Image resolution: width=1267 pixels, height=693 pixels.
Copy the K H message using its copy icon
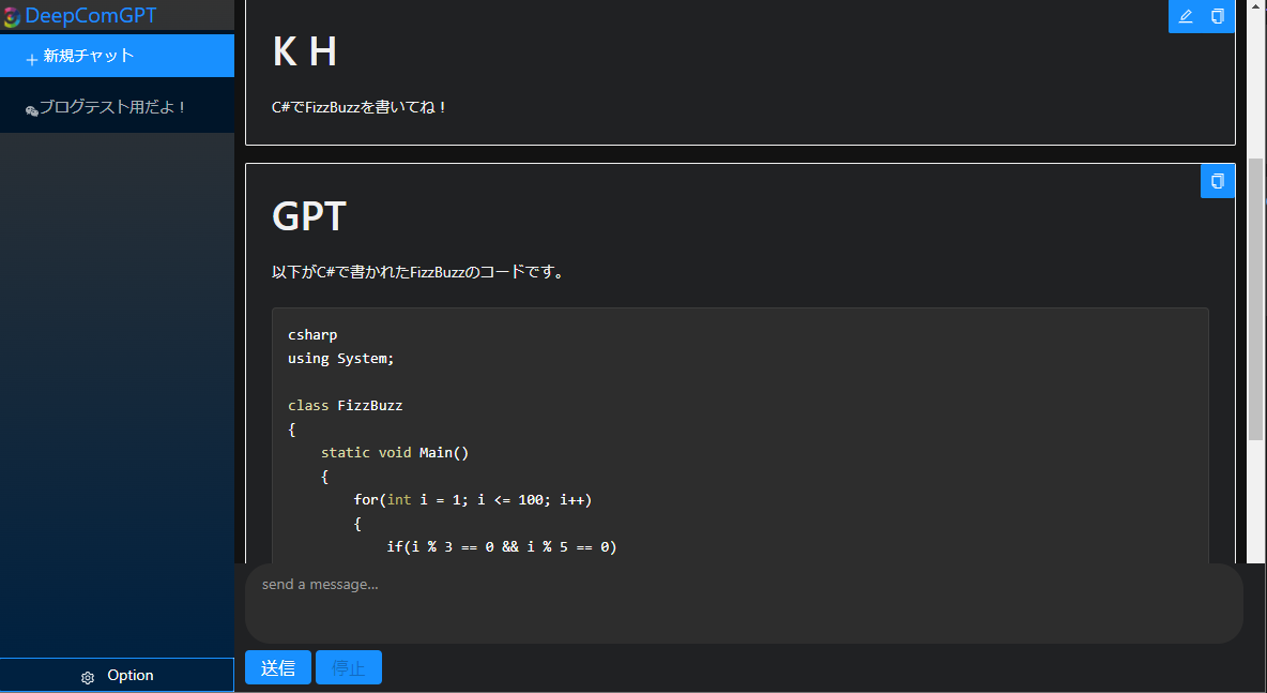tap(1217, 16)
